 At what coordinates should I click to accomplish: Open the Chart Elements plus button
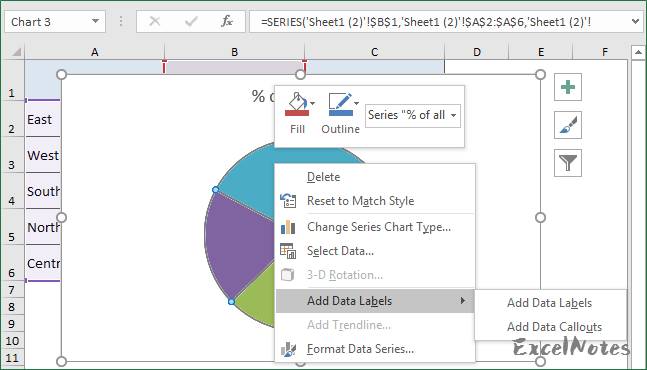[x=568, y=87]
